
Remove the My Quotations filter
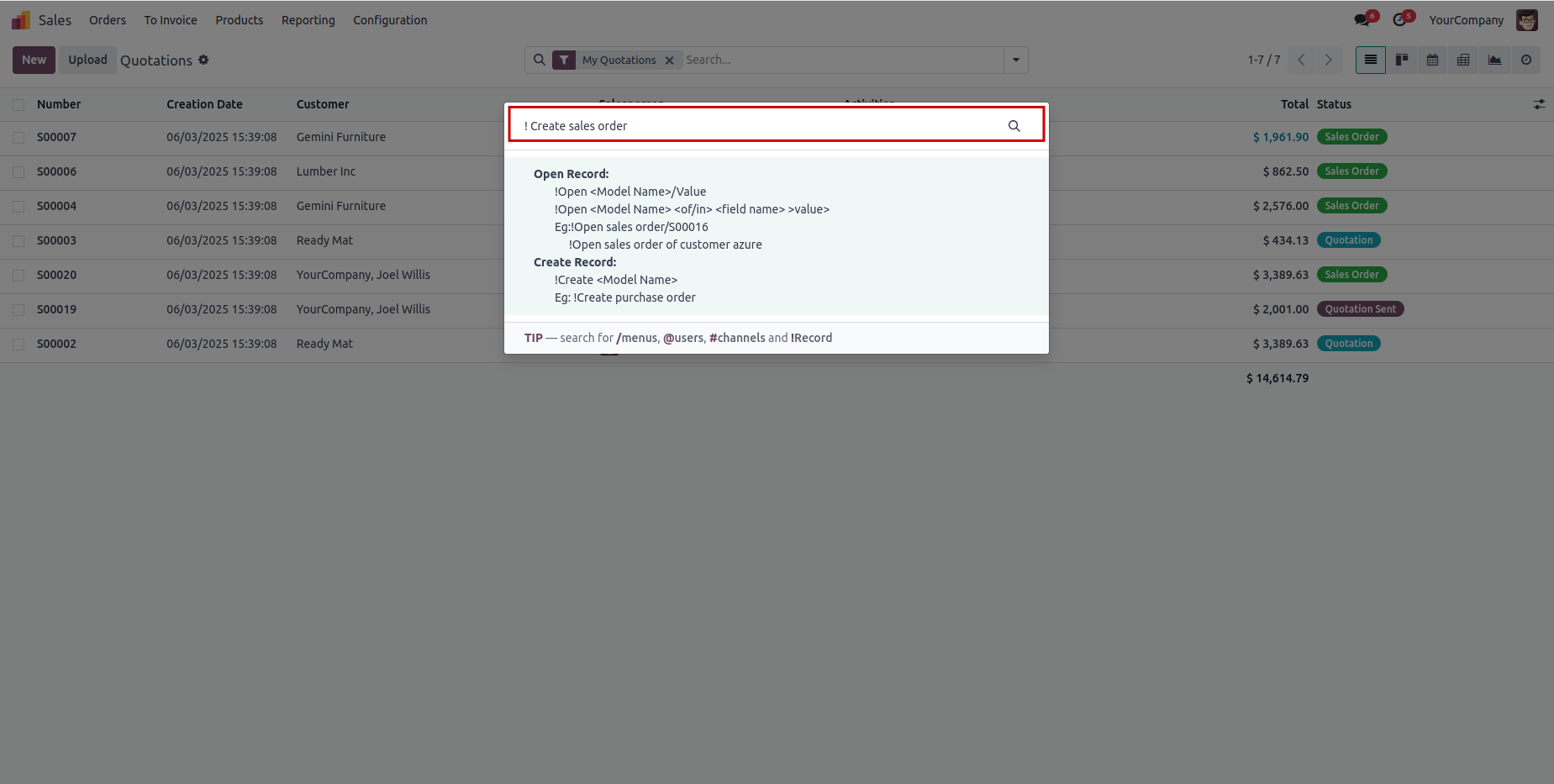(669, 61)
